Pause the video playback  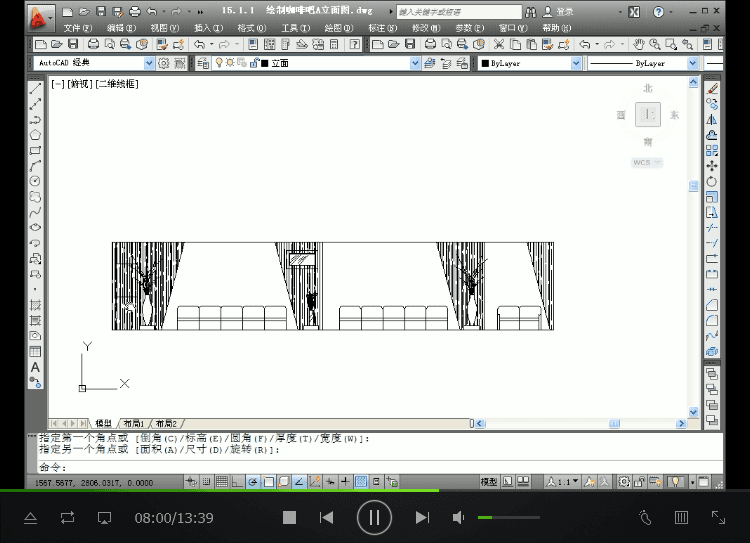tap(374, 517)
